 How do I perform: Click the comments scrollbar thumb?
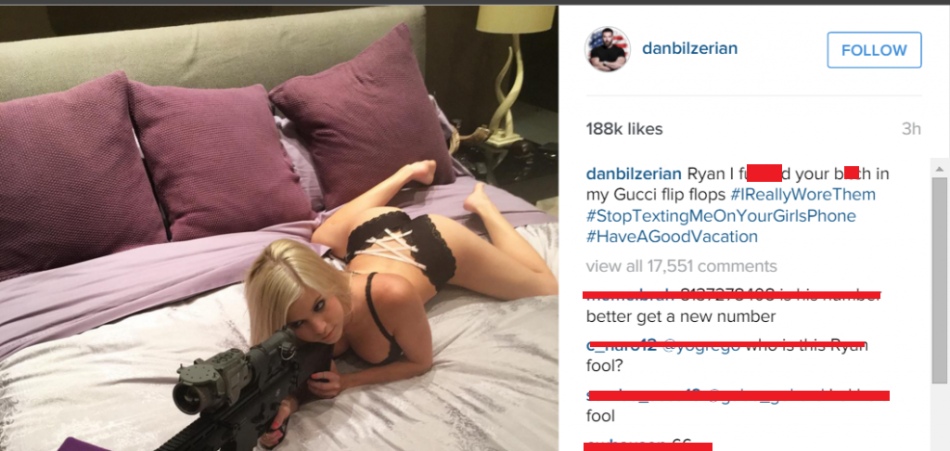[939, 280]
